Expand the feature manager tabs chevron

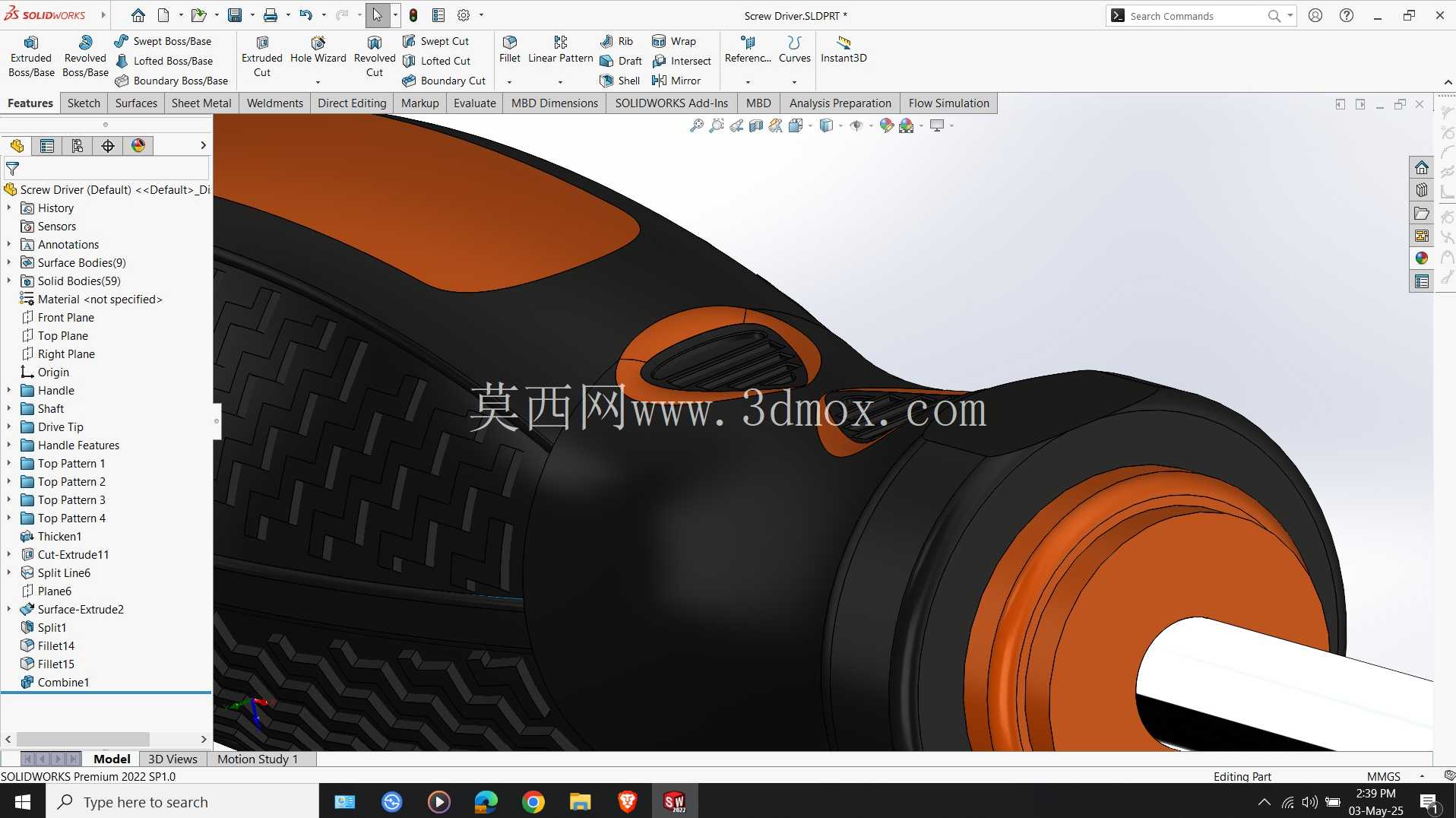(203, 145)
